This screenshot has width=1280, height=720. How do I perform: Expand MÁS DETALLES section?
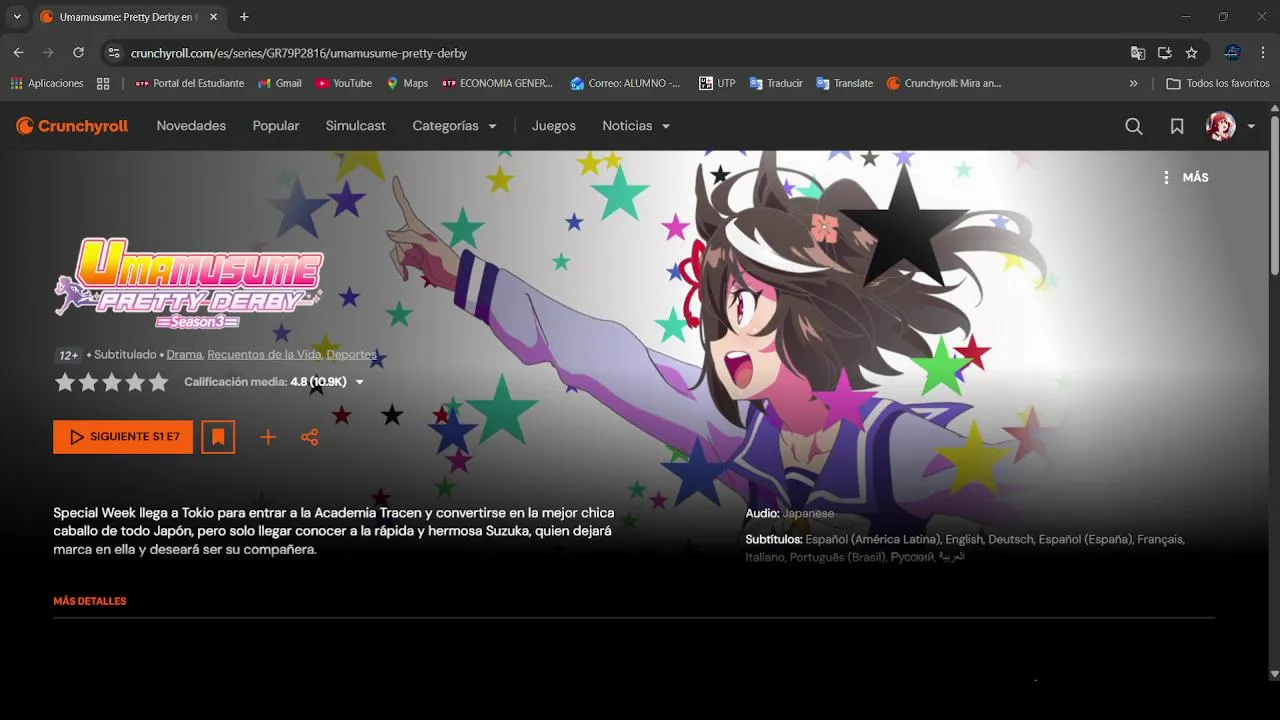pos(90,601)
